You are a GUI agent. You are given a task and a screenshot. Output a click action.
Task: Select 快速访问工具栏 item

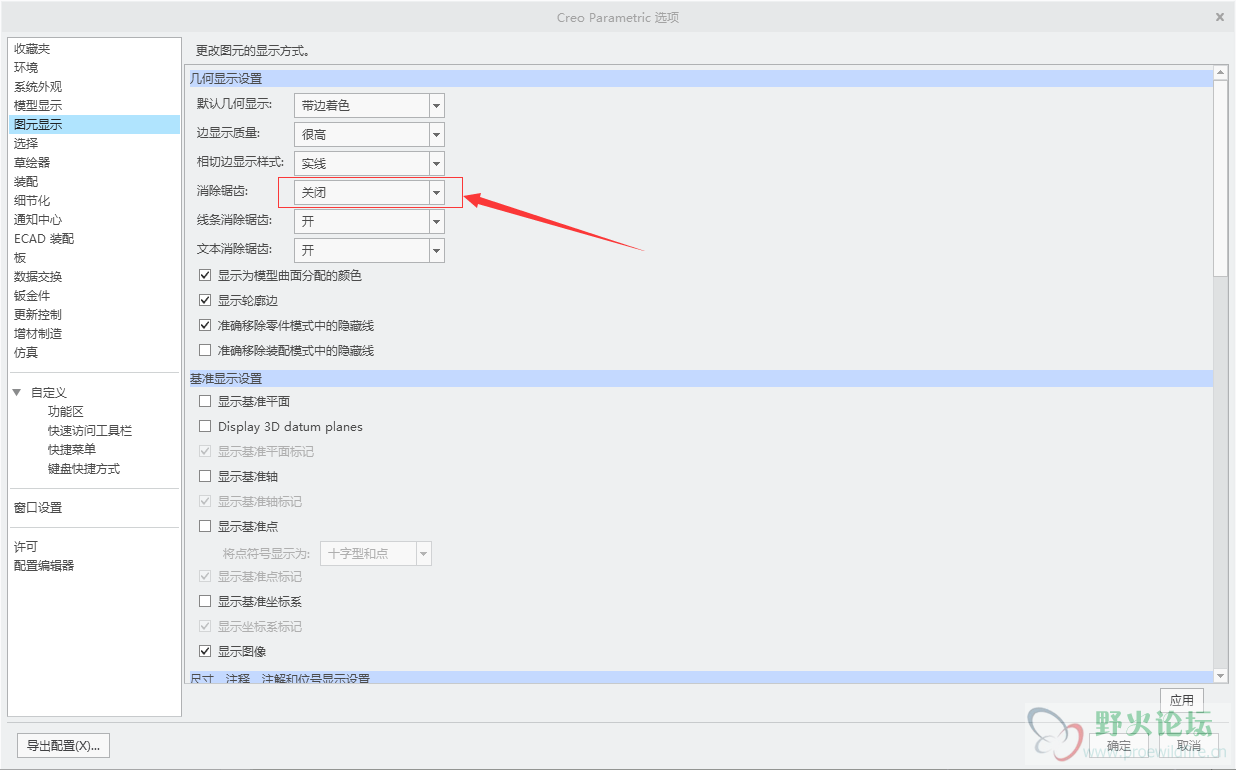[90, 431]
